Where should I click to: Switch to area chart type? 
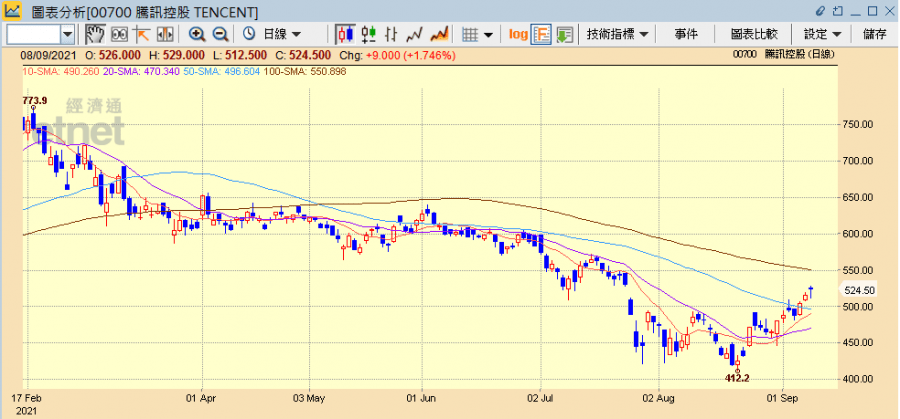tap(437, 34)
